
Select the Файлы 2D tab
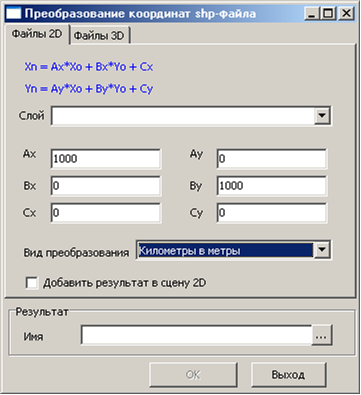tap(37, 34)
